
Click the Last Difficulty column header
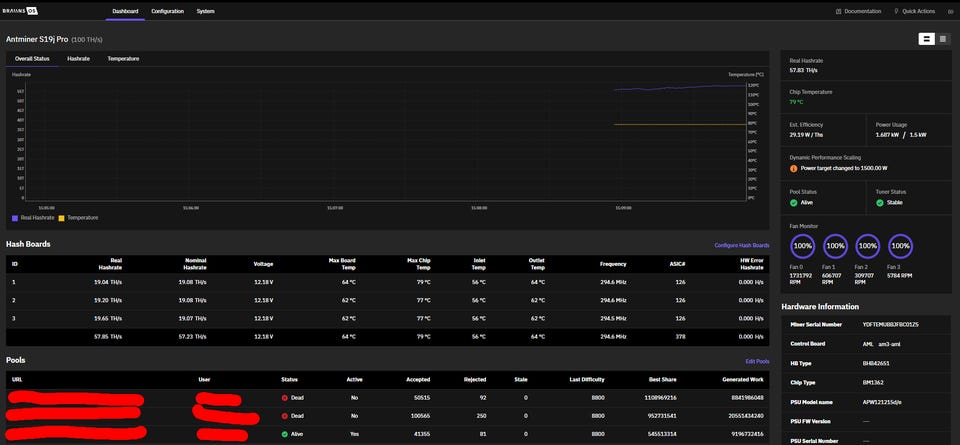pos(587,380)
